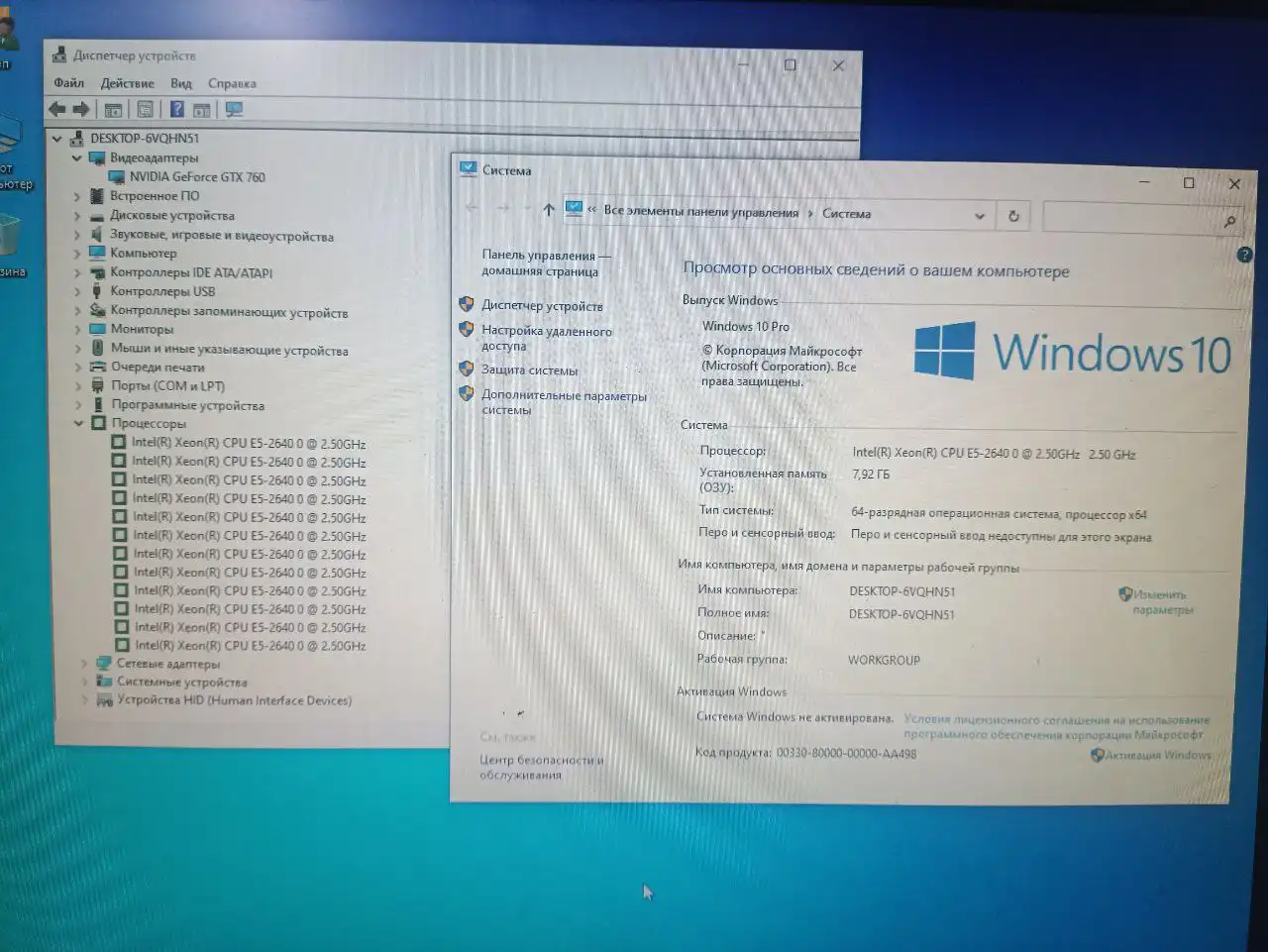
Task: Select the NVIDIA GeForce GTX 760 device icon
Action: [x=116, y=176]
